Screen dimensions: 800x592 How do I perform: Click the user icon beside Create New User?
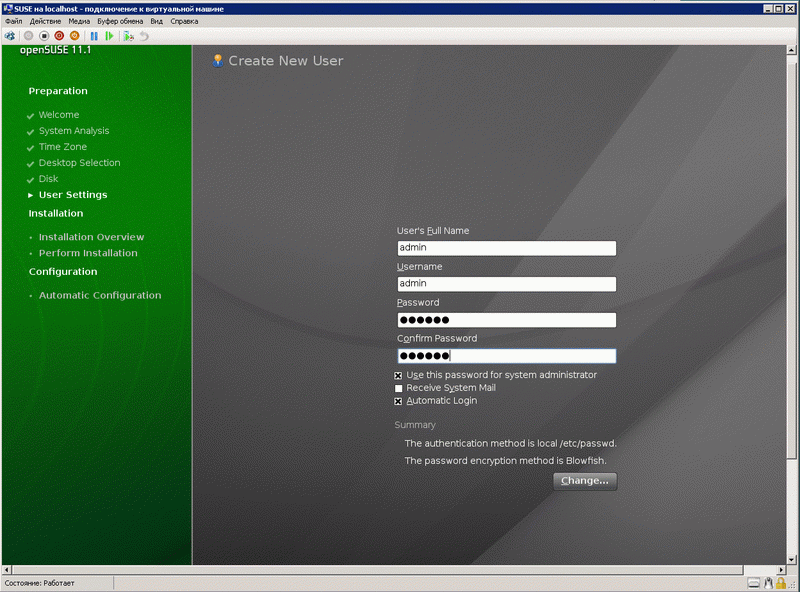[218, 61]
